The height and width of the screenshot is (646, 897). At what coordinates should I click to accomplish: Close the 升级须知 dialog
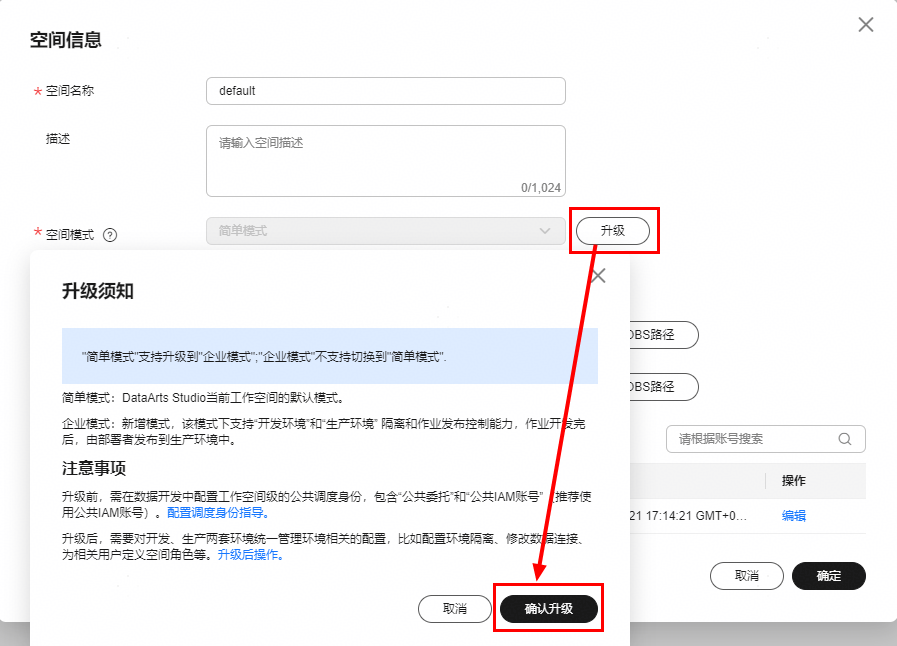coord(598,276)
